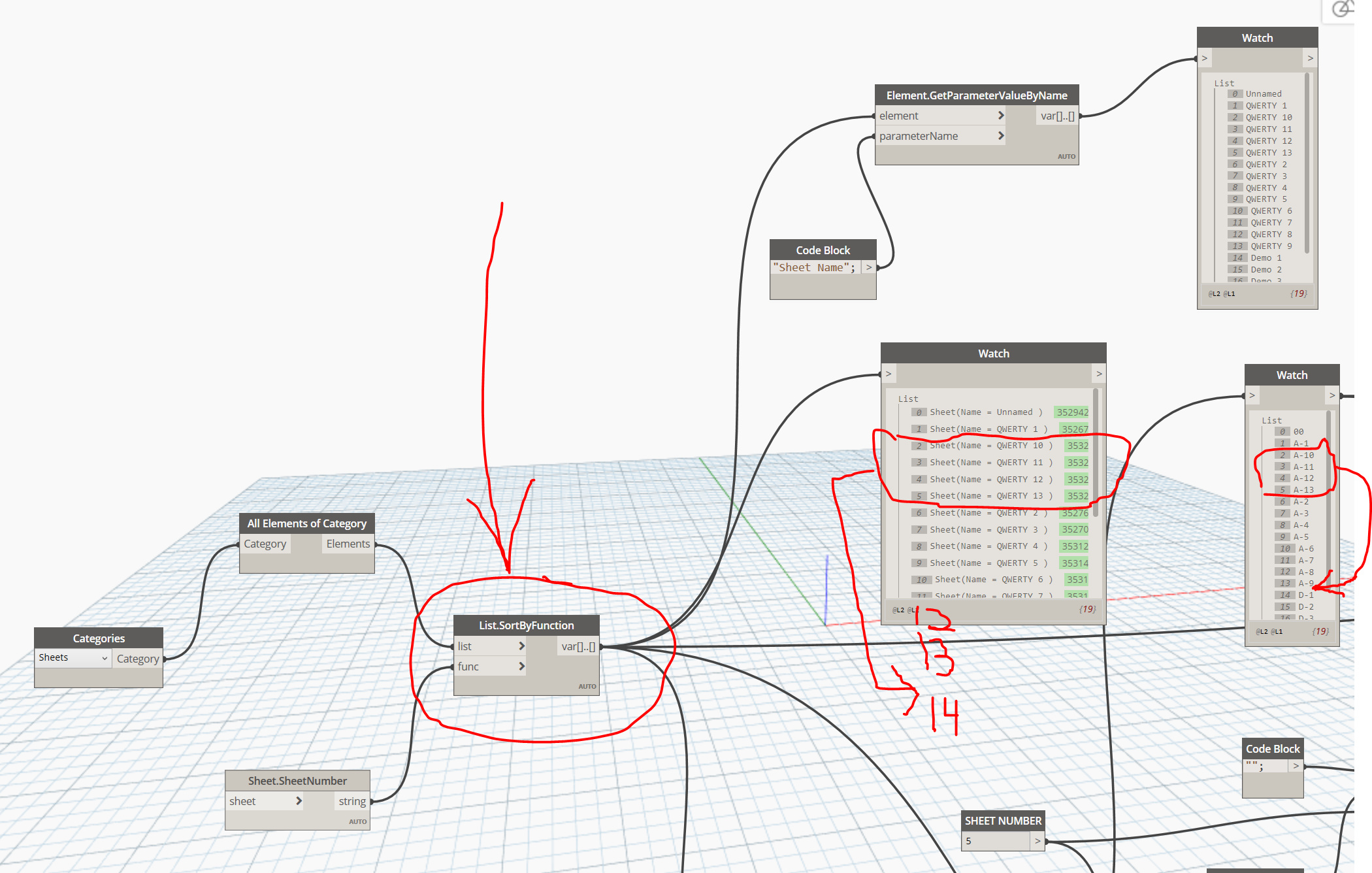Click the Elements output port label
This screenshot has height=873, width=1372.
348,544
